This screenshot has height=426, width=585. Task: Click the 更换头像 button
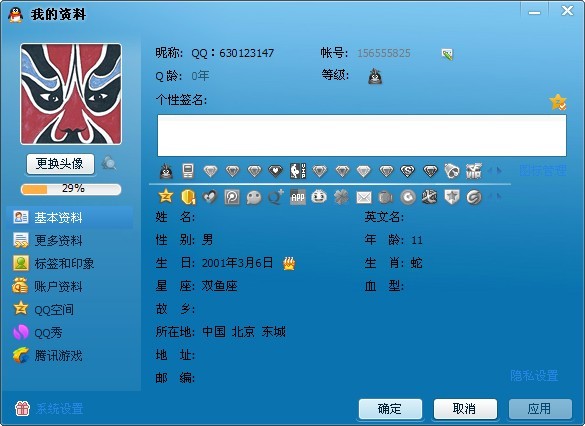(60, 164)
